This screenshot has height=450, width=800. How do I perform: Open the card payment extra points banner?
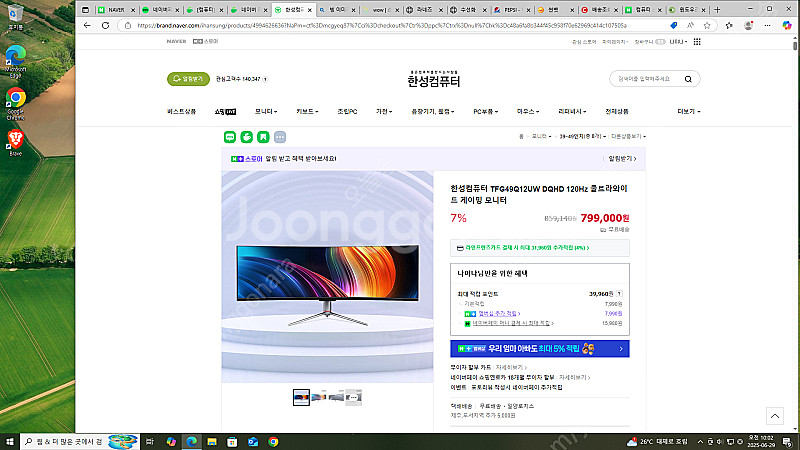tap(540, 248)
